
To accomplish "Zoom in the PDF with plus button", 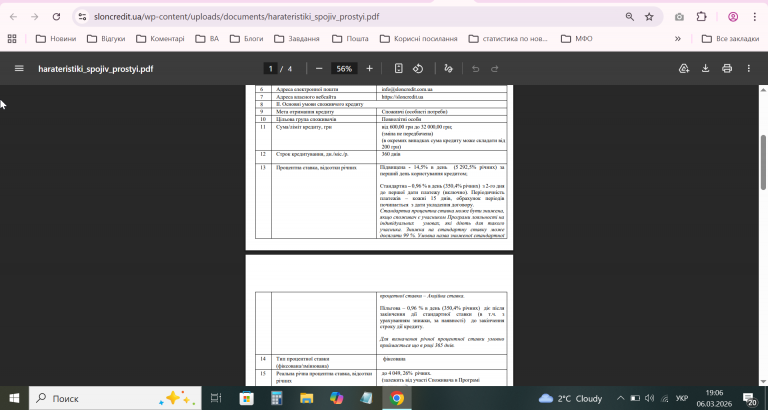I will (x=369, y=69).
